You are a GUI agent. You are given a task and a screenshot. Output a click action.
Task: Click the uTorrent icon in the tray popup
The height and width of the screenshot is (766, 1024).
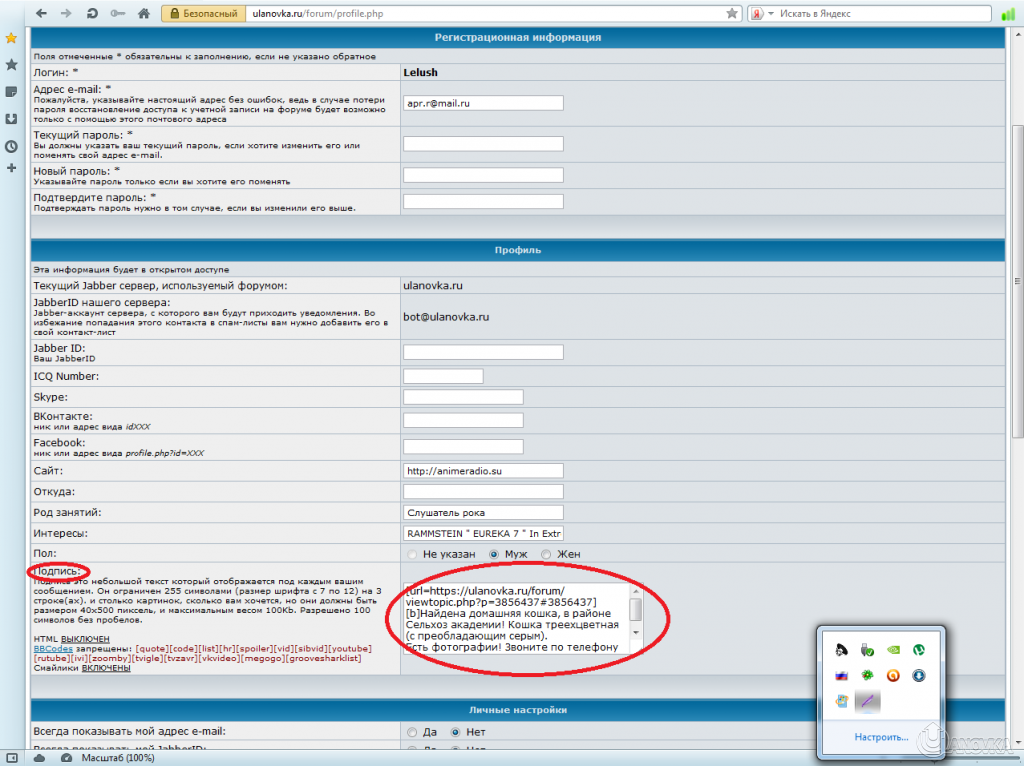(x=917, y=649)
